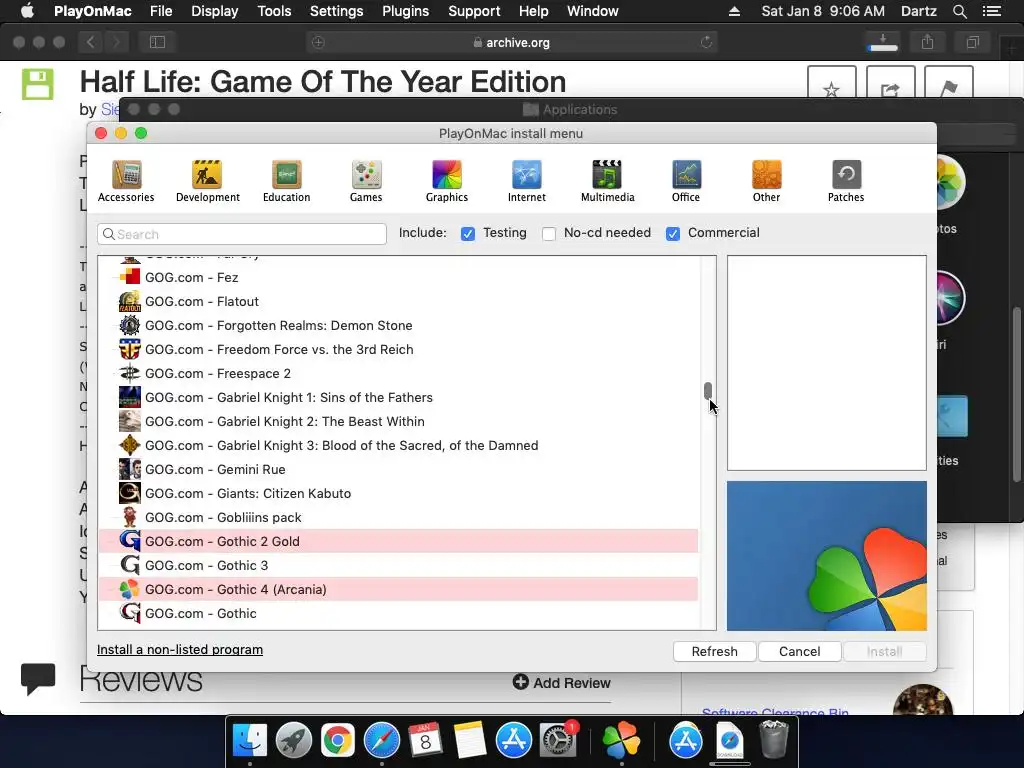Open the Games category

366,182
